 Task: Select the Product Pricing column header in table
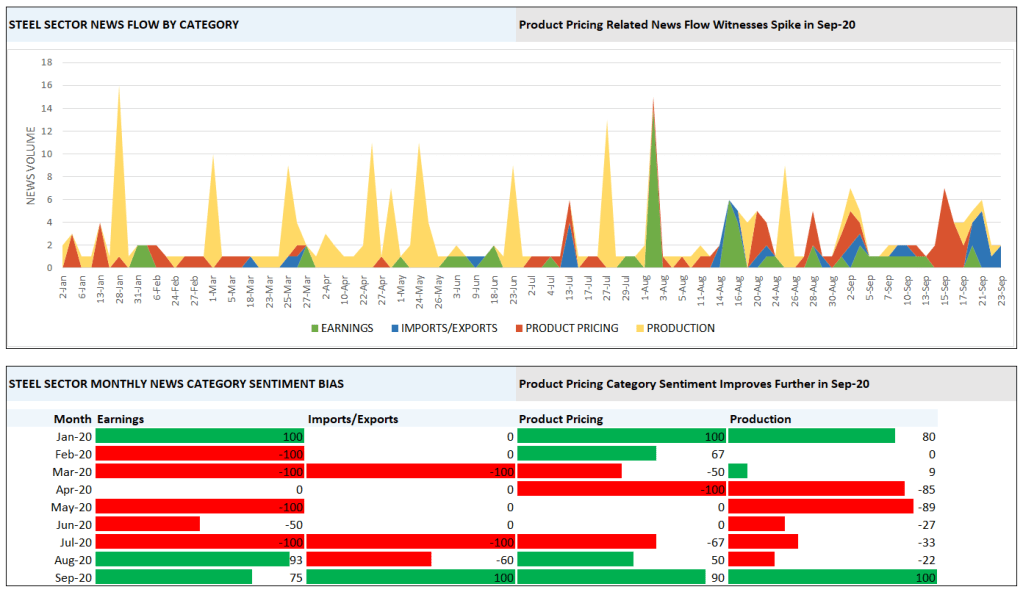pyautogui.click(x=561, y=419)
